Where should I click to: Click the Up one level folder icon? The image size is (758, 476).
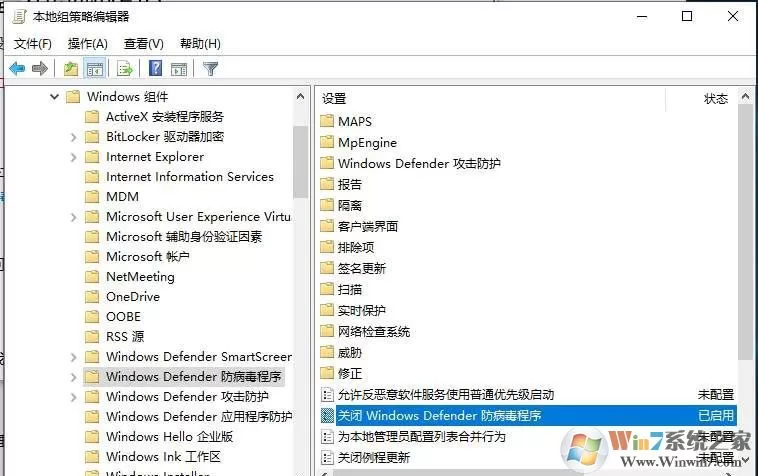pyautogui.click(x=71, y=69)
